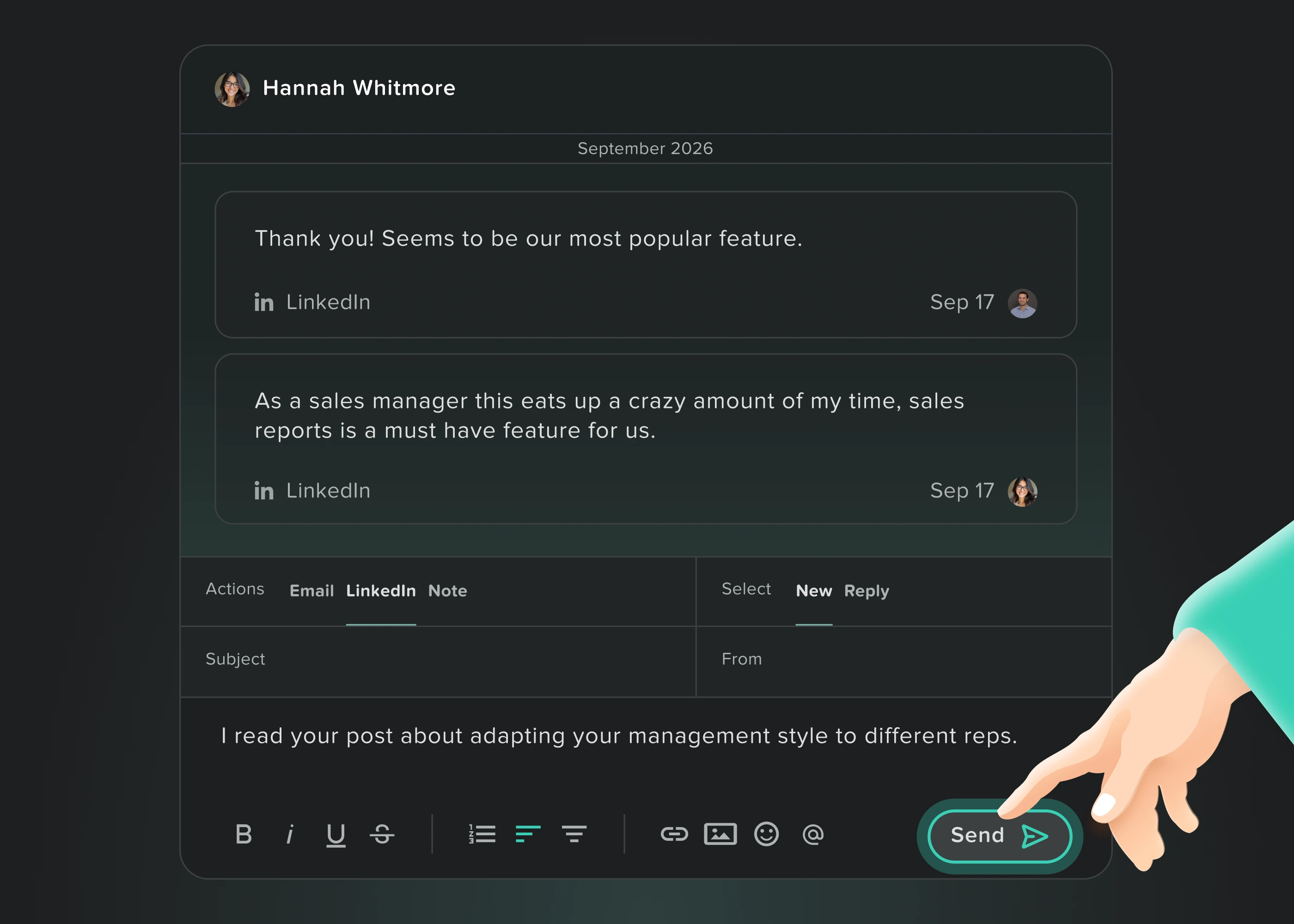
Task: Click Hannah's avatar on the sales manager message
Action: point(1022,491)
